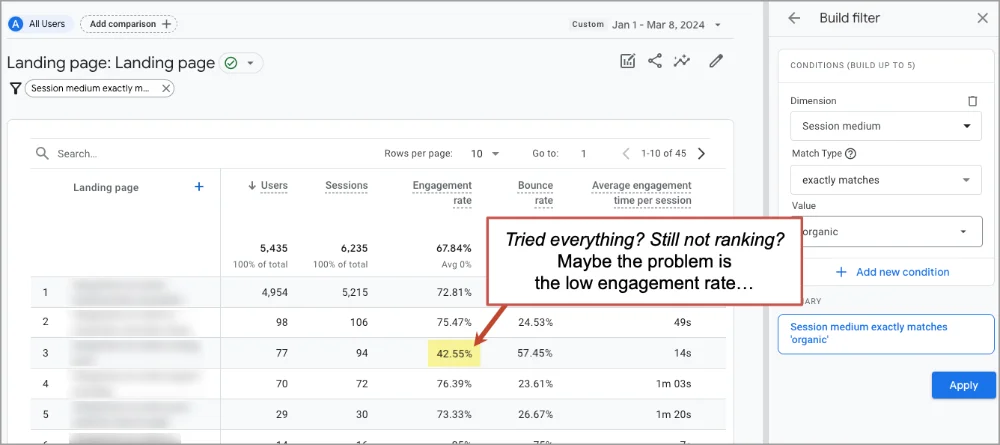Open the Insights sparkline icon

682,61
